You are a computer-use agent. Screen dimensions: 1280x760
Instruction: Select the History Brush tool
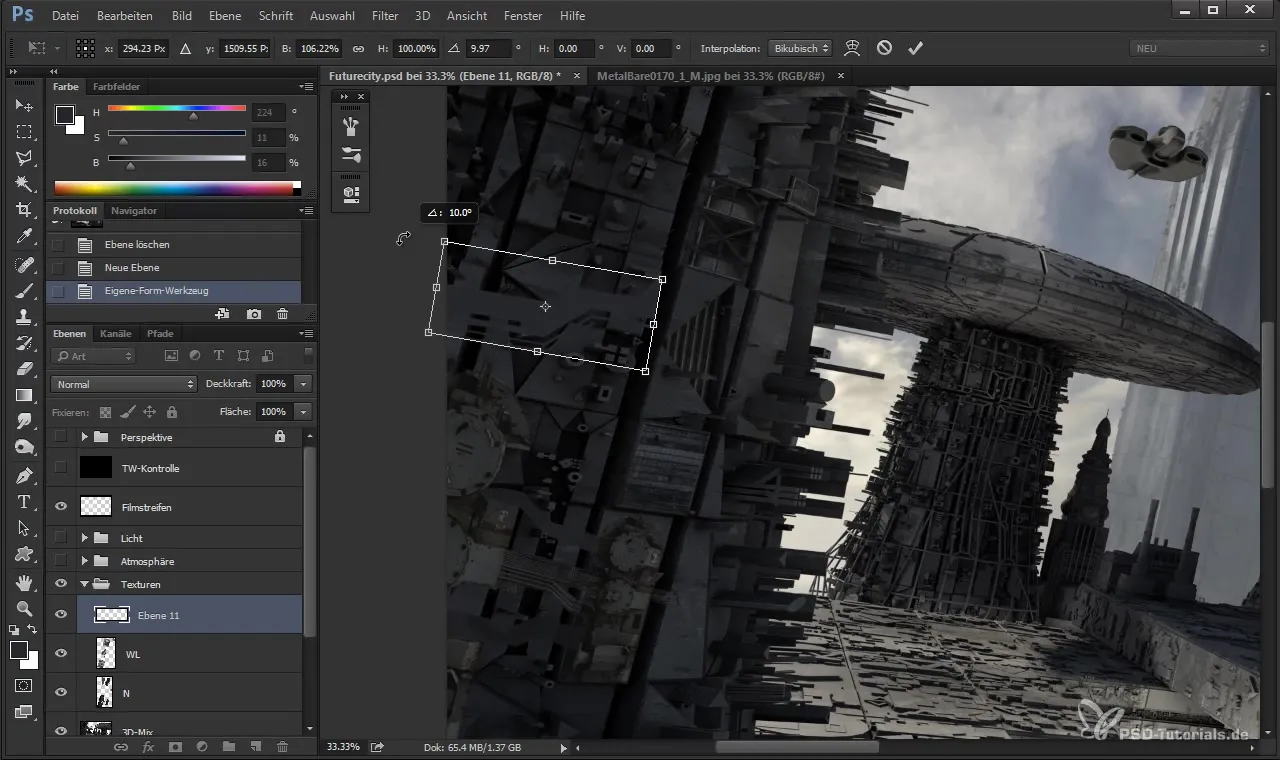coord(24,343)
